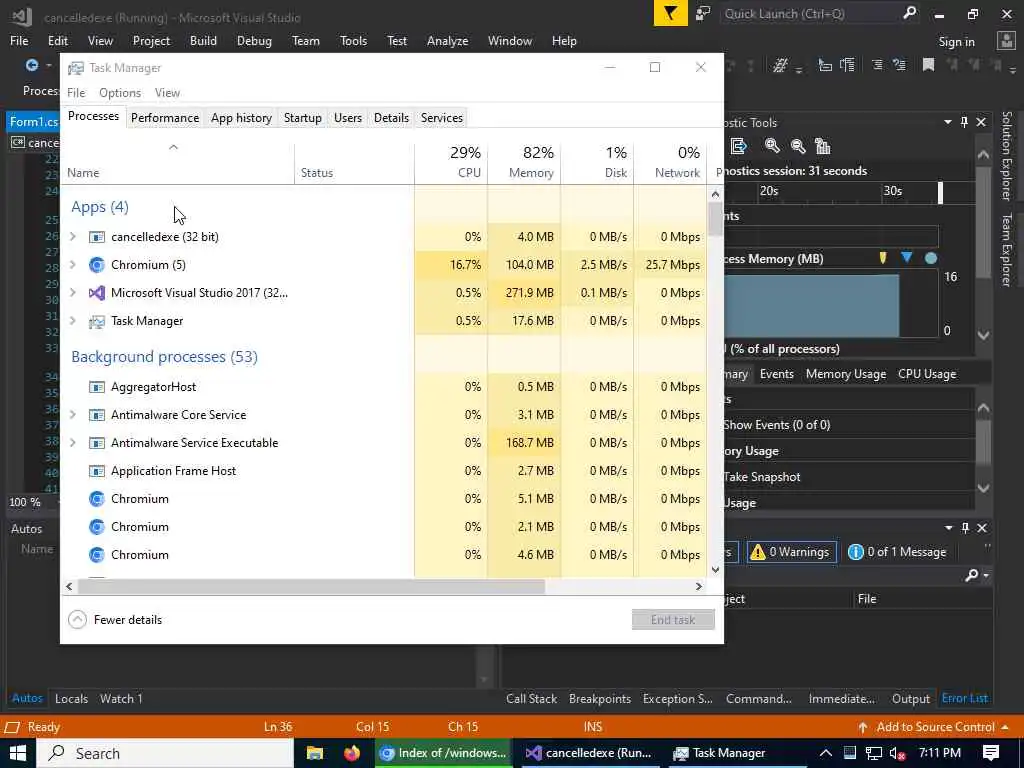Viewport: 1024px width, 768px height.
Task: Close the Diagnostic Tools panel
Action: [981, 122]
